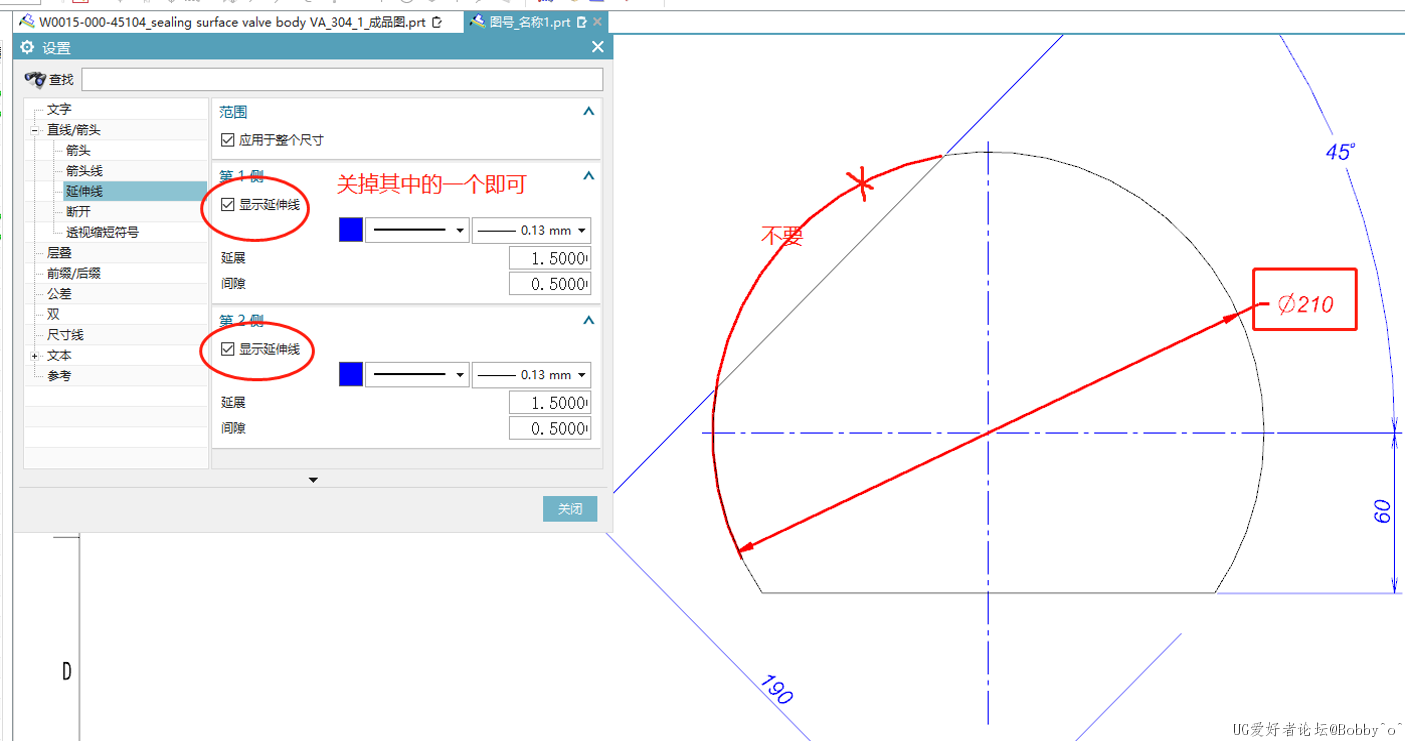The width and height of the screenshot is (1405, 741).
Task: Select 直线/箭头 in the settings tree
Action: click(x=73, y=130)
